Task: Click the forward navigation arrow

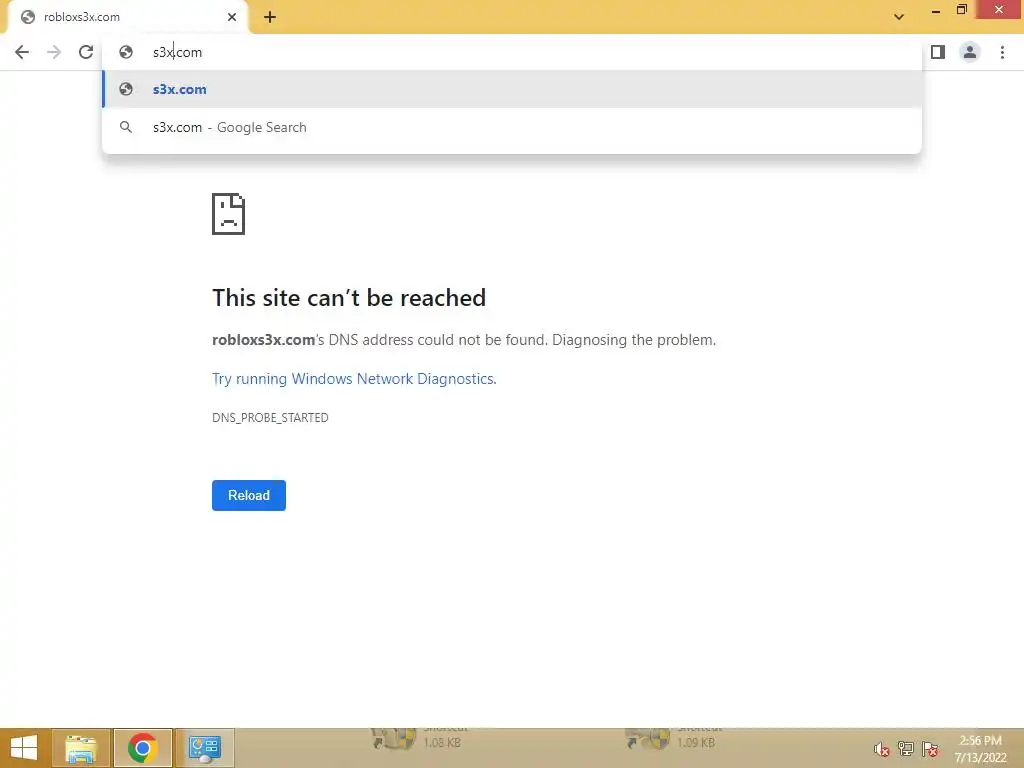Action: (54, 52)
